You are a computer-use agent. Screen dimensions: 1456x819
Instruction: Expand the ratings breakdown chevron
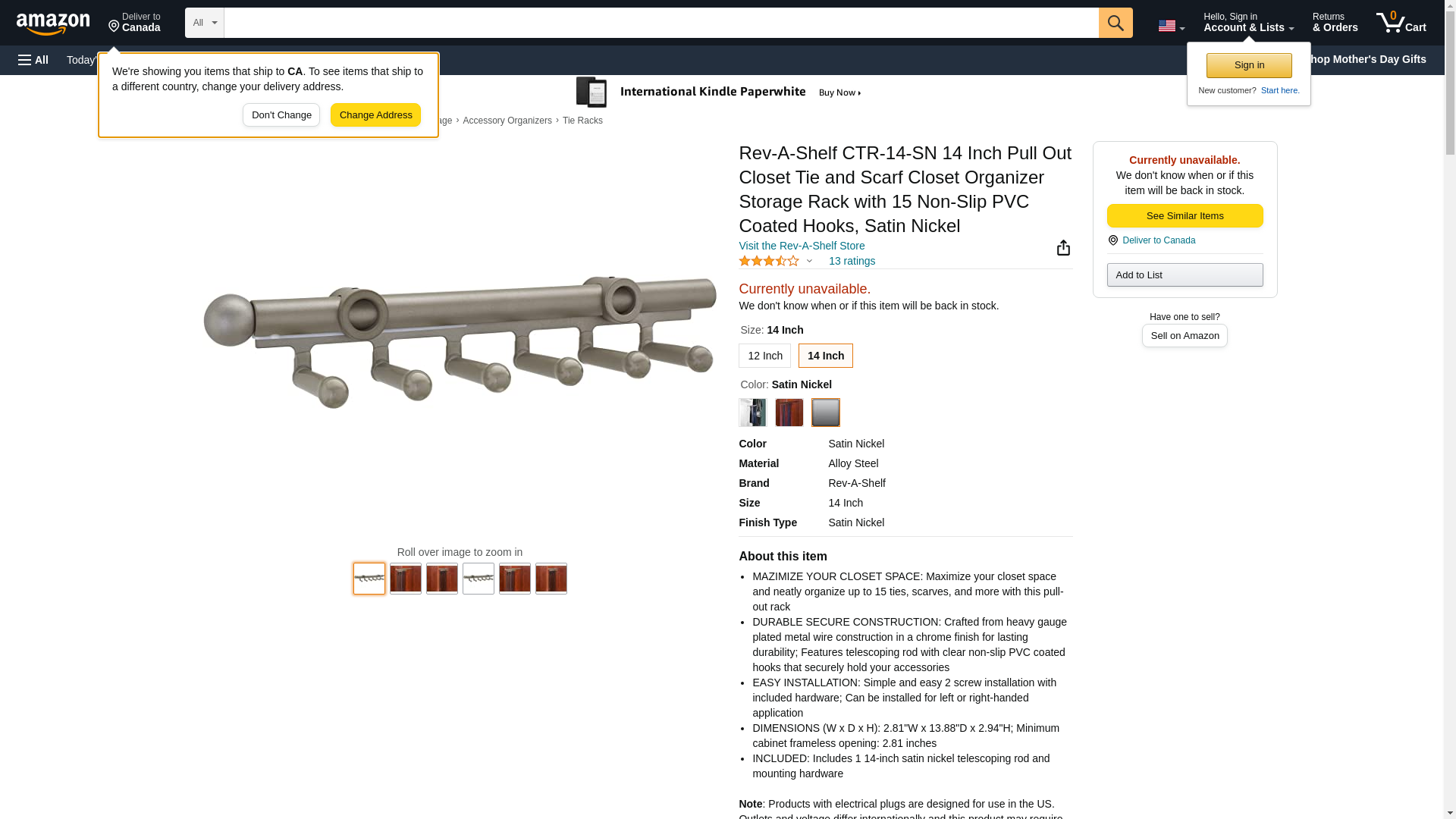tap(809, 261)
